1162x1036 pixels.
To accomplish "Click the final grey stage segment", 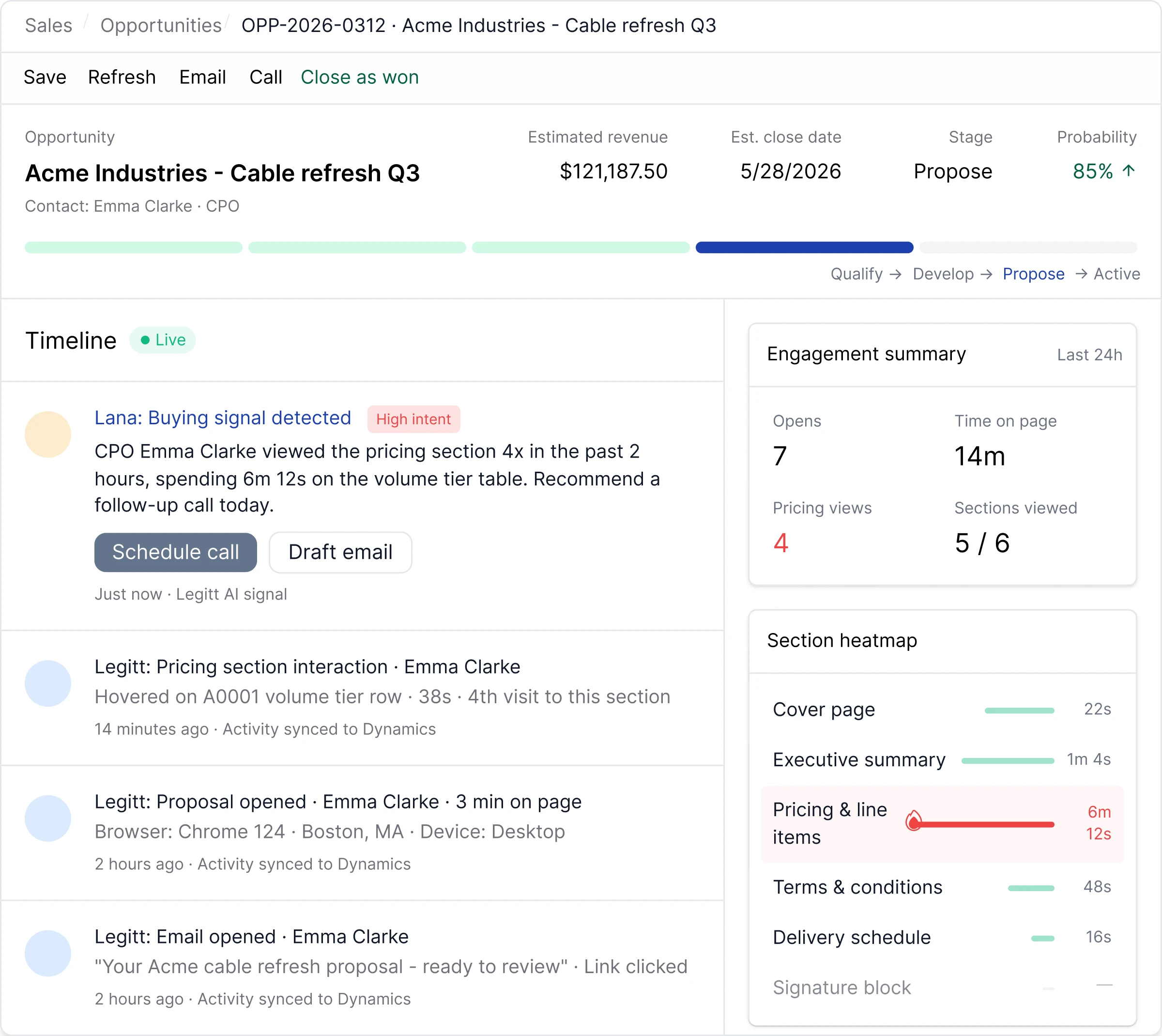I will [1028, 247].
